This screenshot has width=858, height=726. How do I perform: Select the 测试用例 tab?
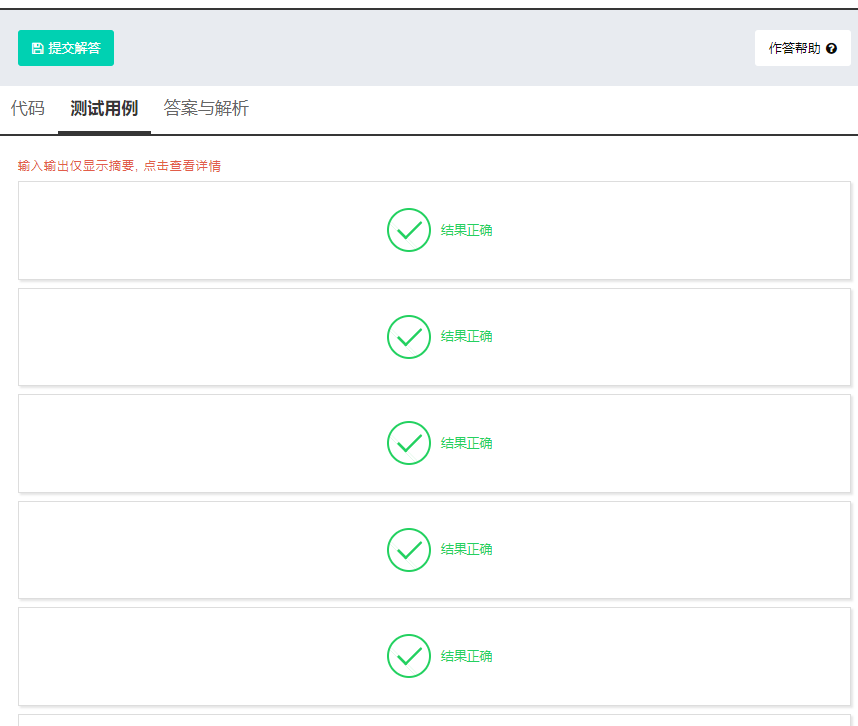coord(104,109)
